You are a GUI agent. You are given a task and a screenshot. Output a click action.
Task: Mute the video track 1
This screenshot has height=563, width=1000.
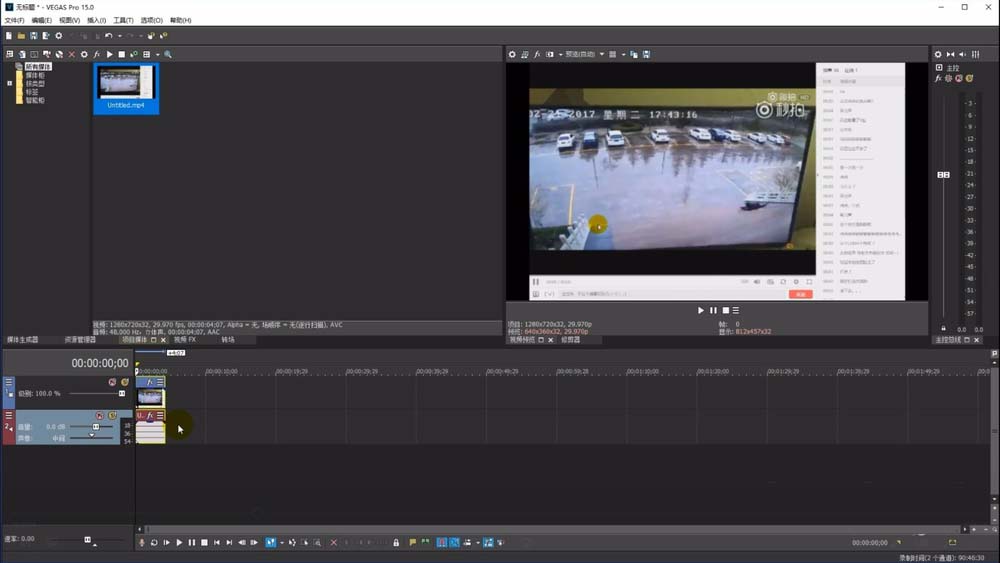point(112,382)
